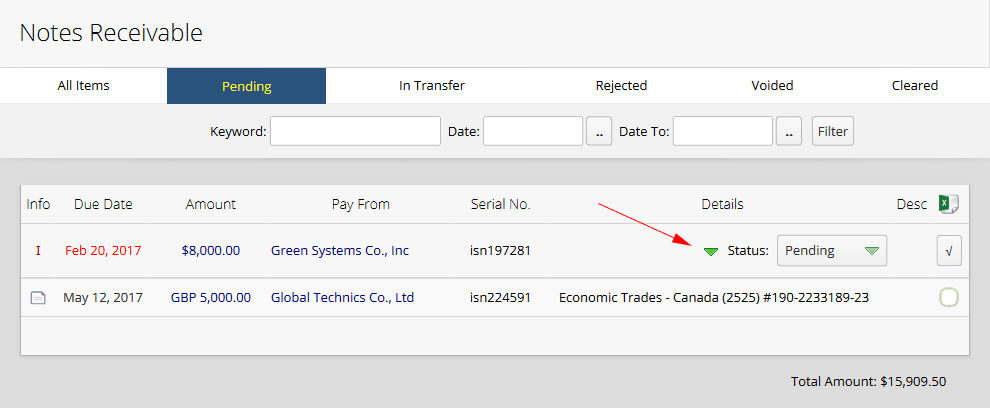
Task: Focus the Keyword input field
Action: (355, 131)
